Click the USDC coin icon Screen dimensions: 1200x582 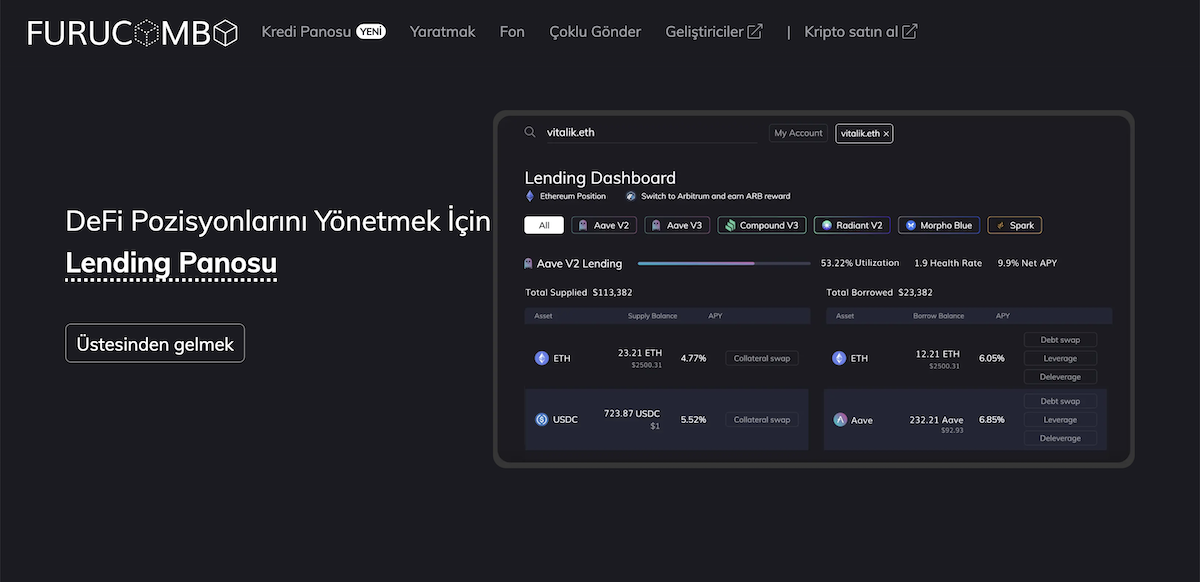pos(541,420)
